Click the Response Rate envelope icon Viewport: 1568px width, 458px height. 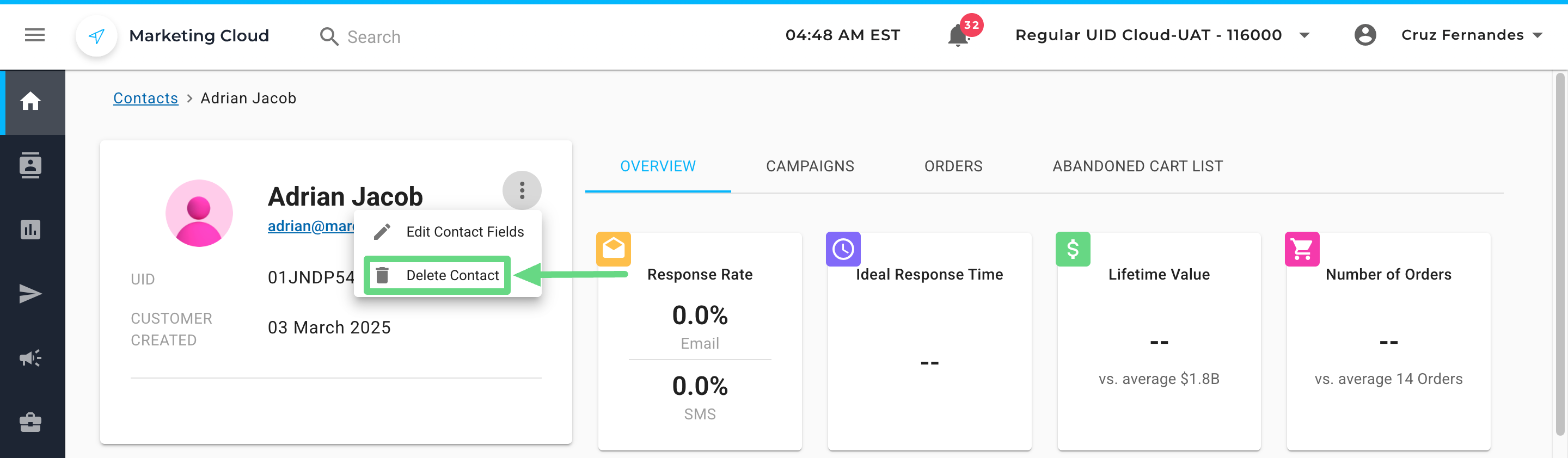click(x=613, y=249)
